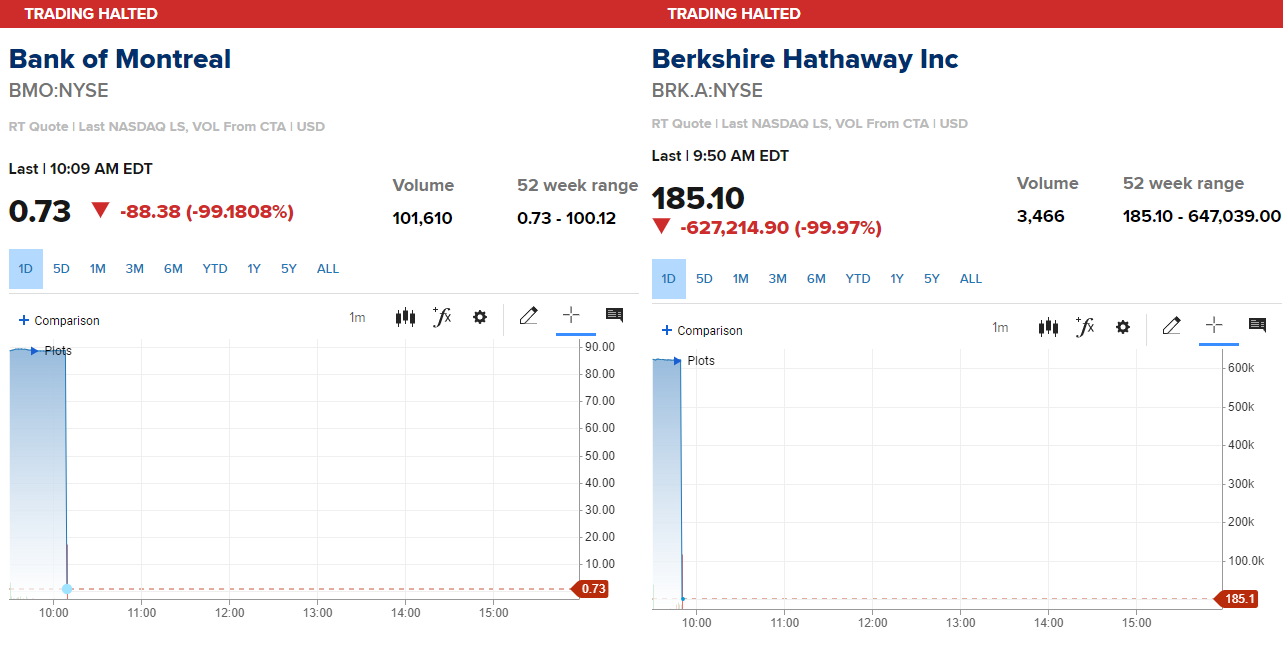
Task: Click the 11:00 label on Bank of Montreal chart
Action: pyautogui.click(x=141, y=613)
